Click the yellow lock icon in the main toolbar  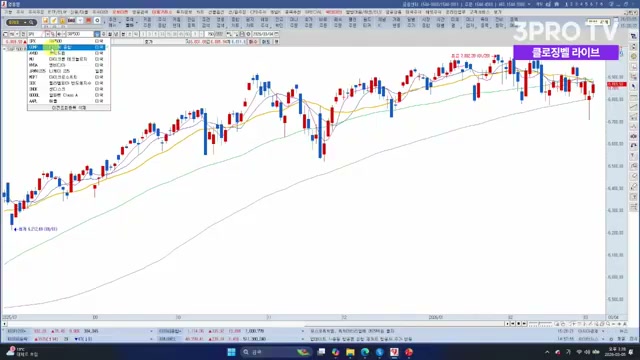(x=62, y=20)
